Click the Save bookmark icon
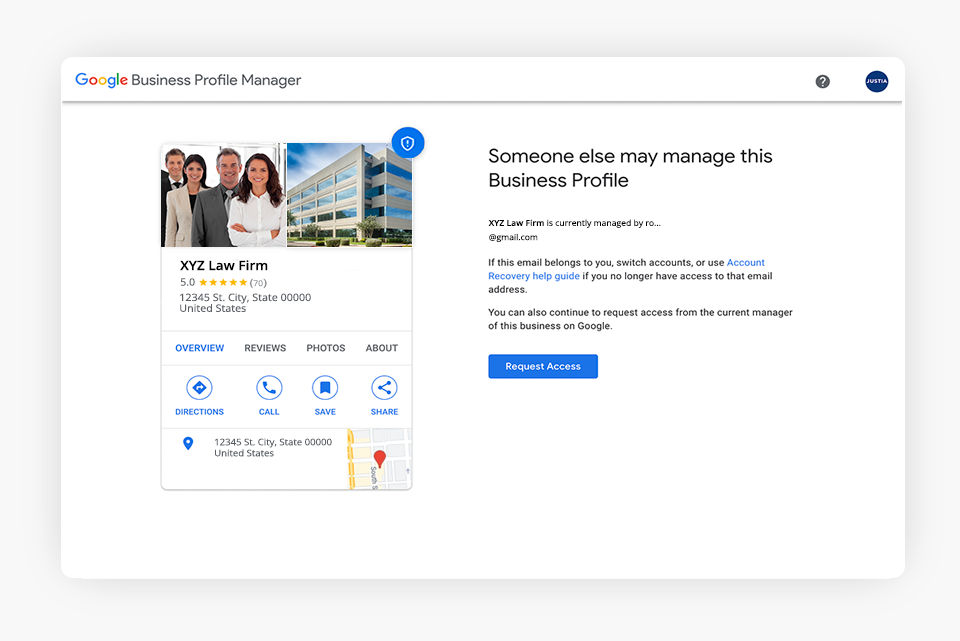 (x=324, y=388)
